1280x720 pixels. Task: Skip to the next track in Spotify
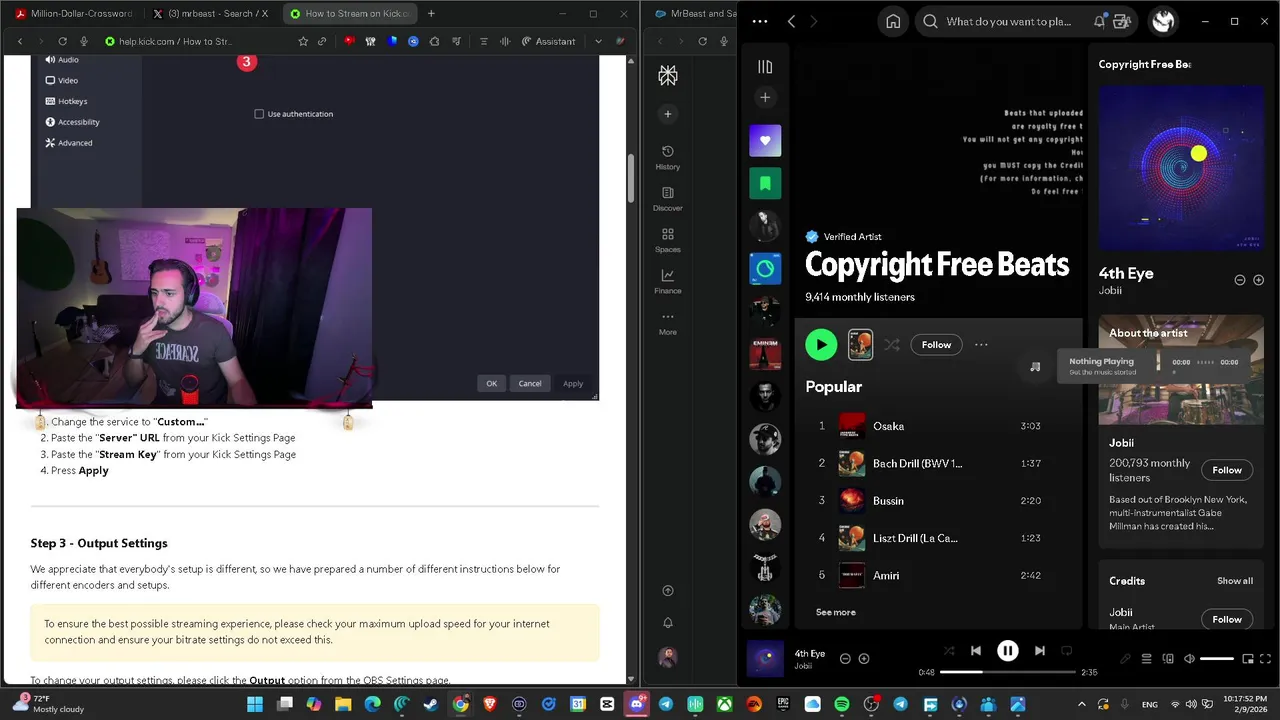pyautogui.click(x=1040, y=651)
